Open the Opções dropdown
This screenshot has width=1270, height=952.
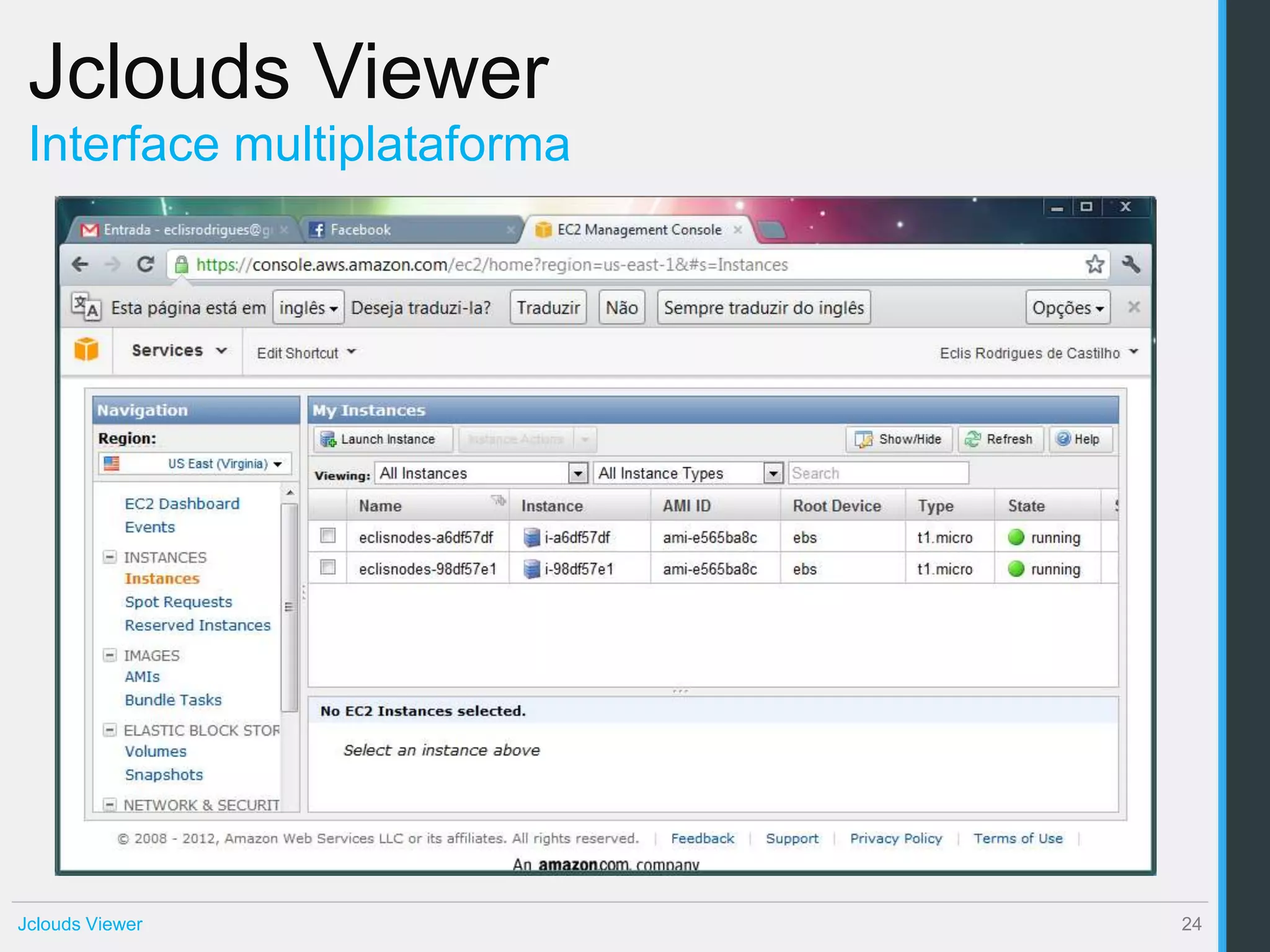(x=1067, y=307)
